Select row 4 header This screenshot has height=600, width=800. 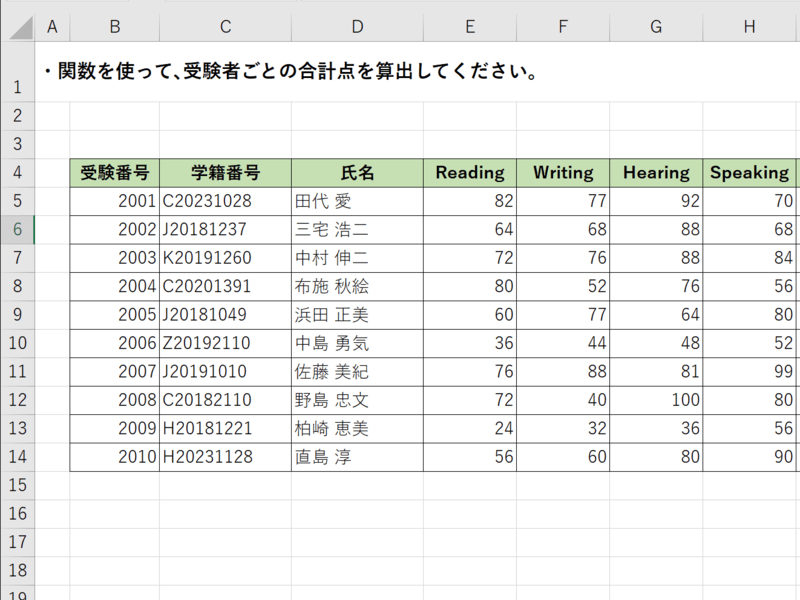17,173
